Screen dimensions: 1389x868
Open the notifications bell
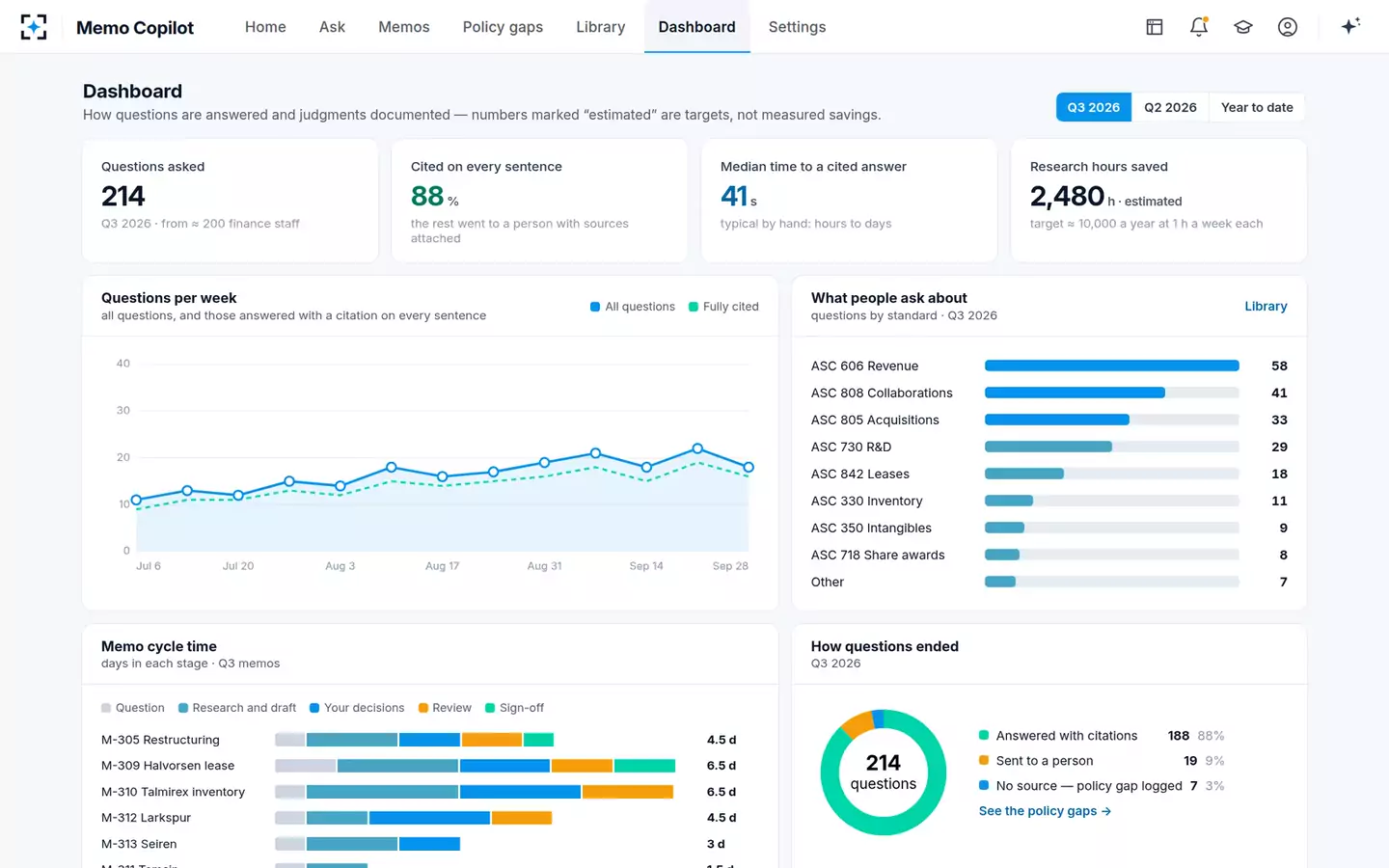(1199, 27)
